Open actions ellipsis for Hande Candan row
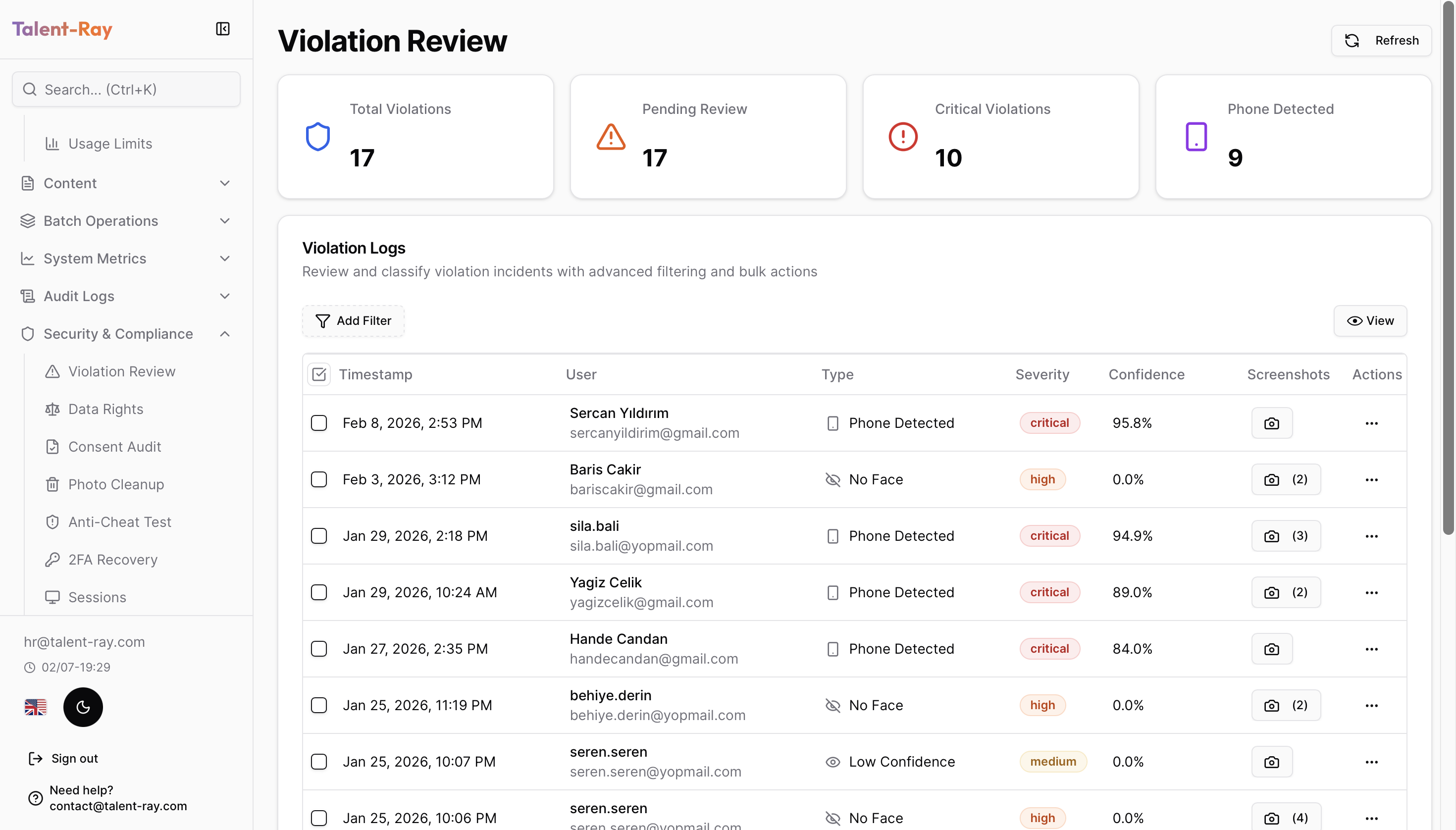 pyautogui.click(x=1371, y=649)
